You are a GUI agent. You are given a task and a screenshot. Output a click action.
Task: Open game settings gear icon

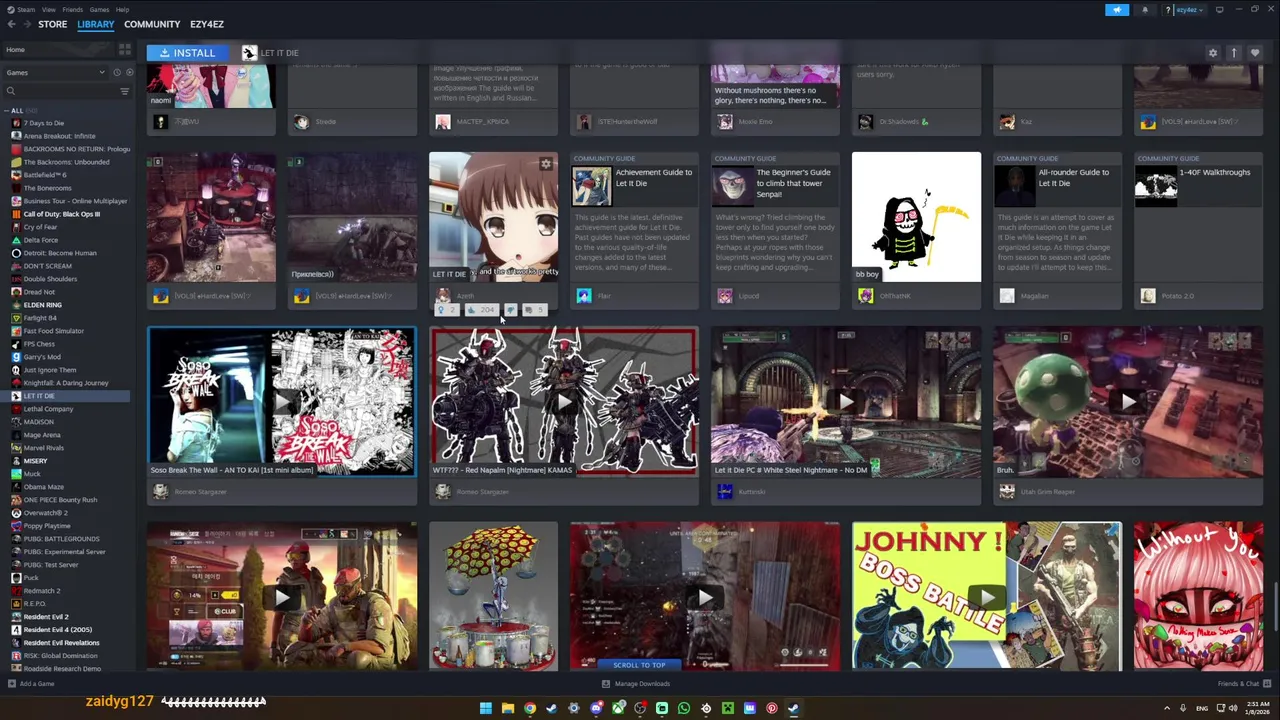1213,53
